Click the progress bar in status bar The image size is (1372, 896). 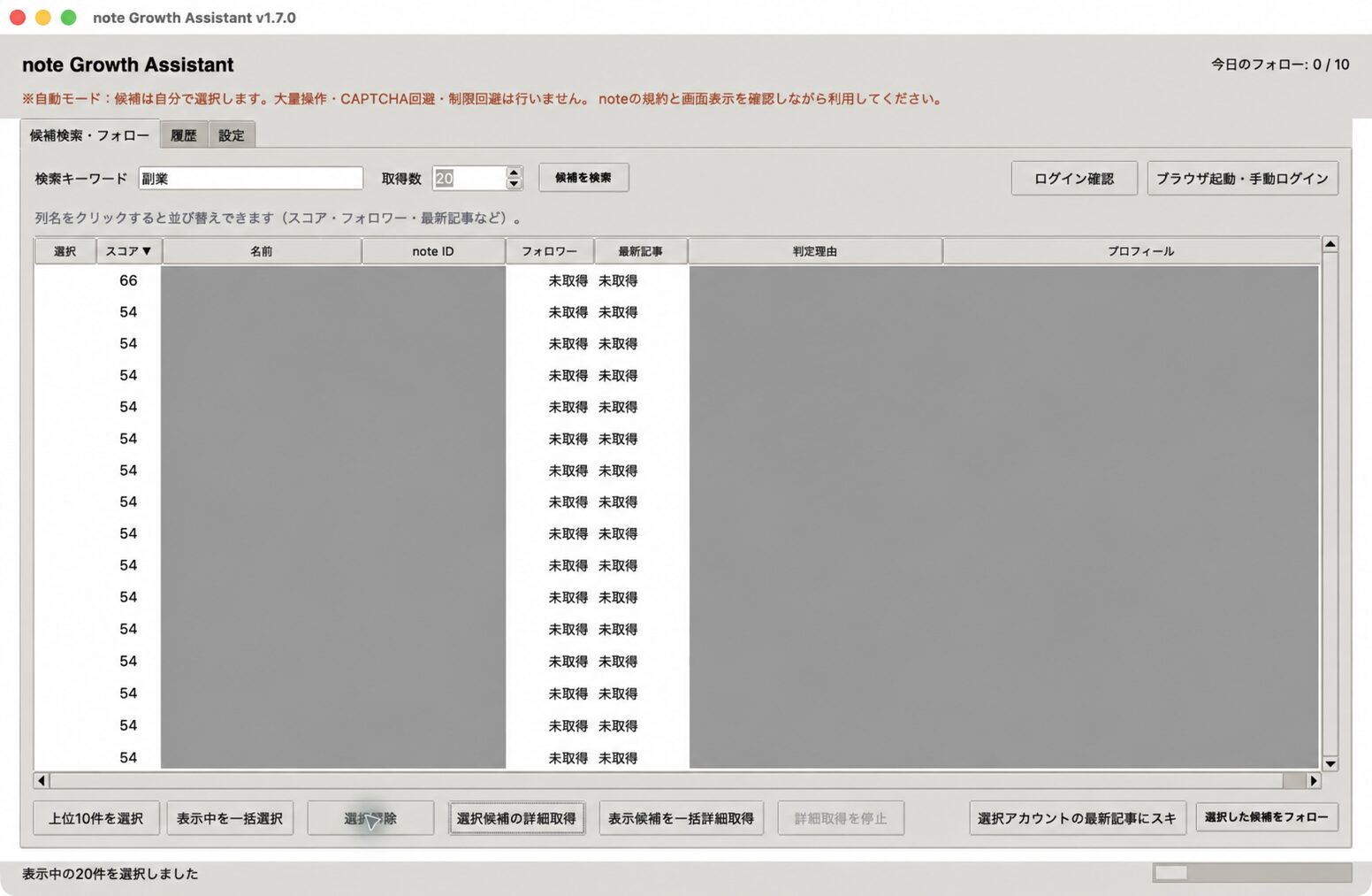click(x=1252, y=873)
